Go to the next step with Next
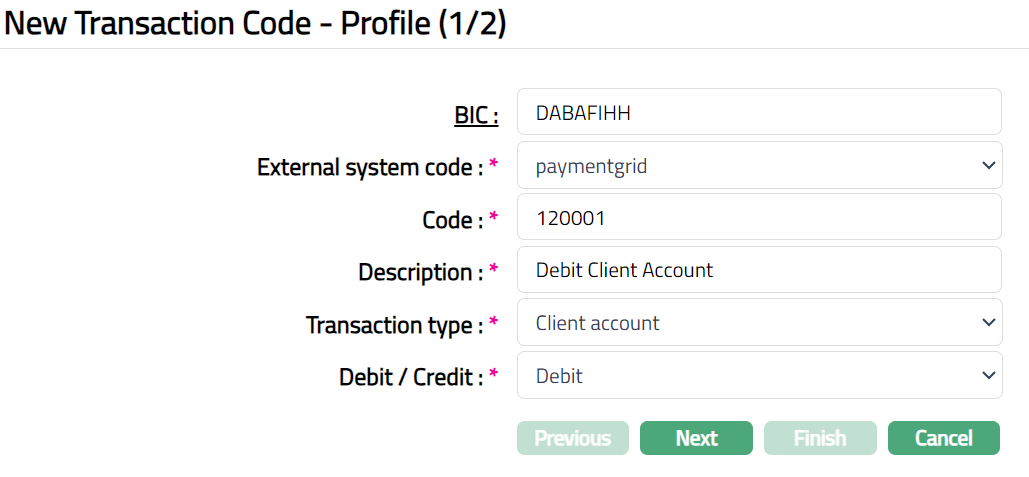The width and height of the screenshot is (1029, 477). pos(696,438)
